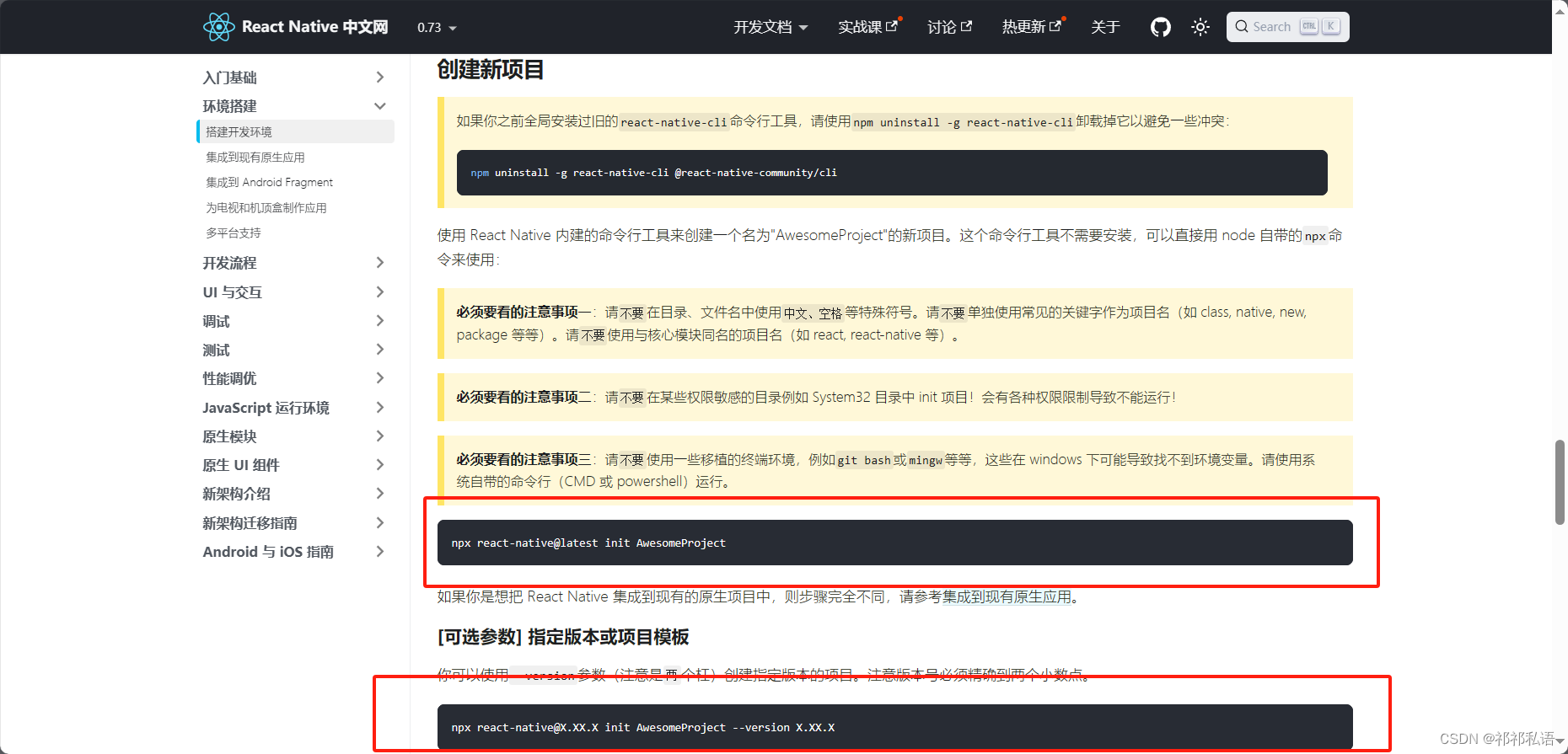Follow the 集成到现有原生应用 inline link

pyautogui.click(x=1007, y=596)
